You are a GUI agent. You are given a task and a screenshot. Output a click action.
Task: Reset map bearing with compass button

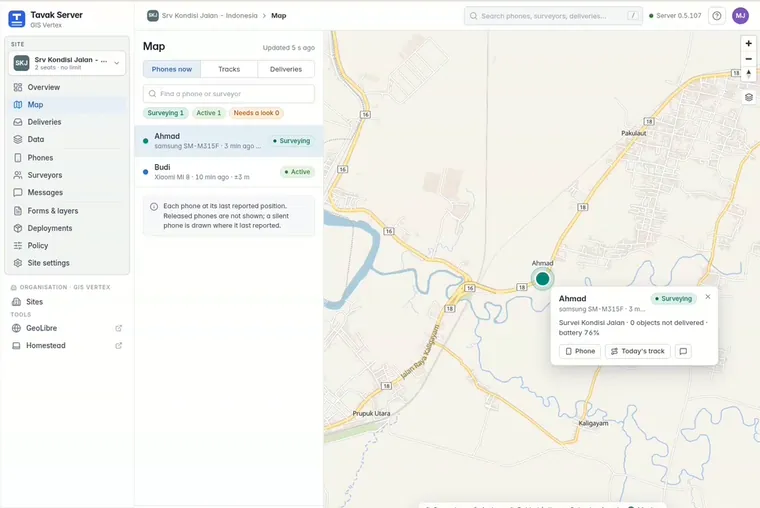[x=748, y=74]
